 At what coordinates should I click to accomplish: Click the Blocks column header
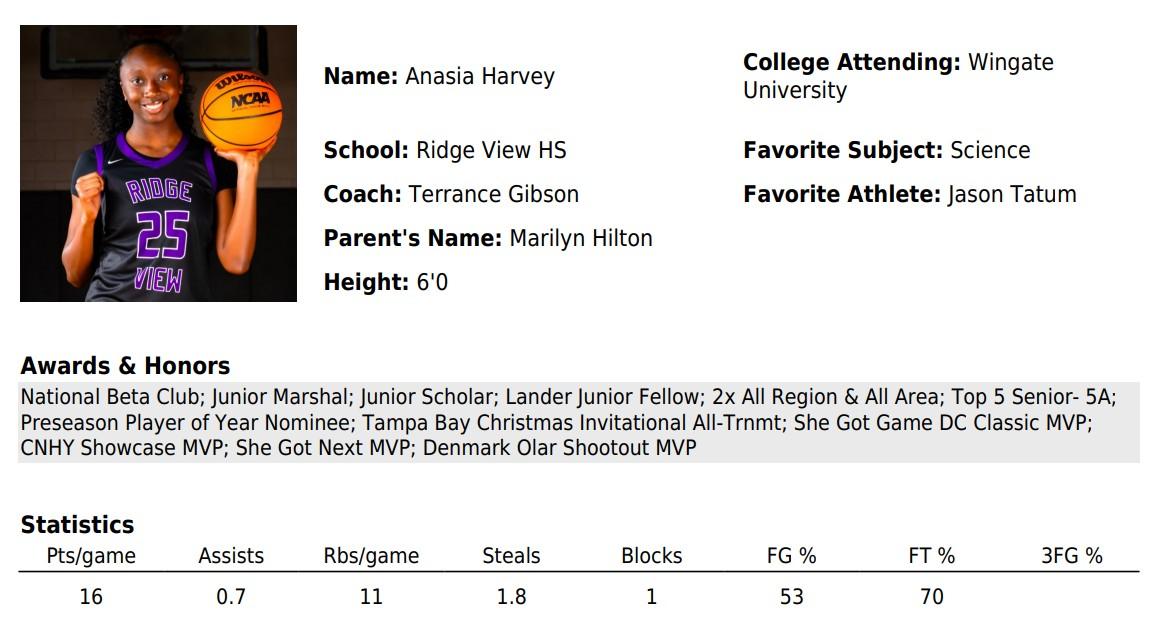(652, 556)
